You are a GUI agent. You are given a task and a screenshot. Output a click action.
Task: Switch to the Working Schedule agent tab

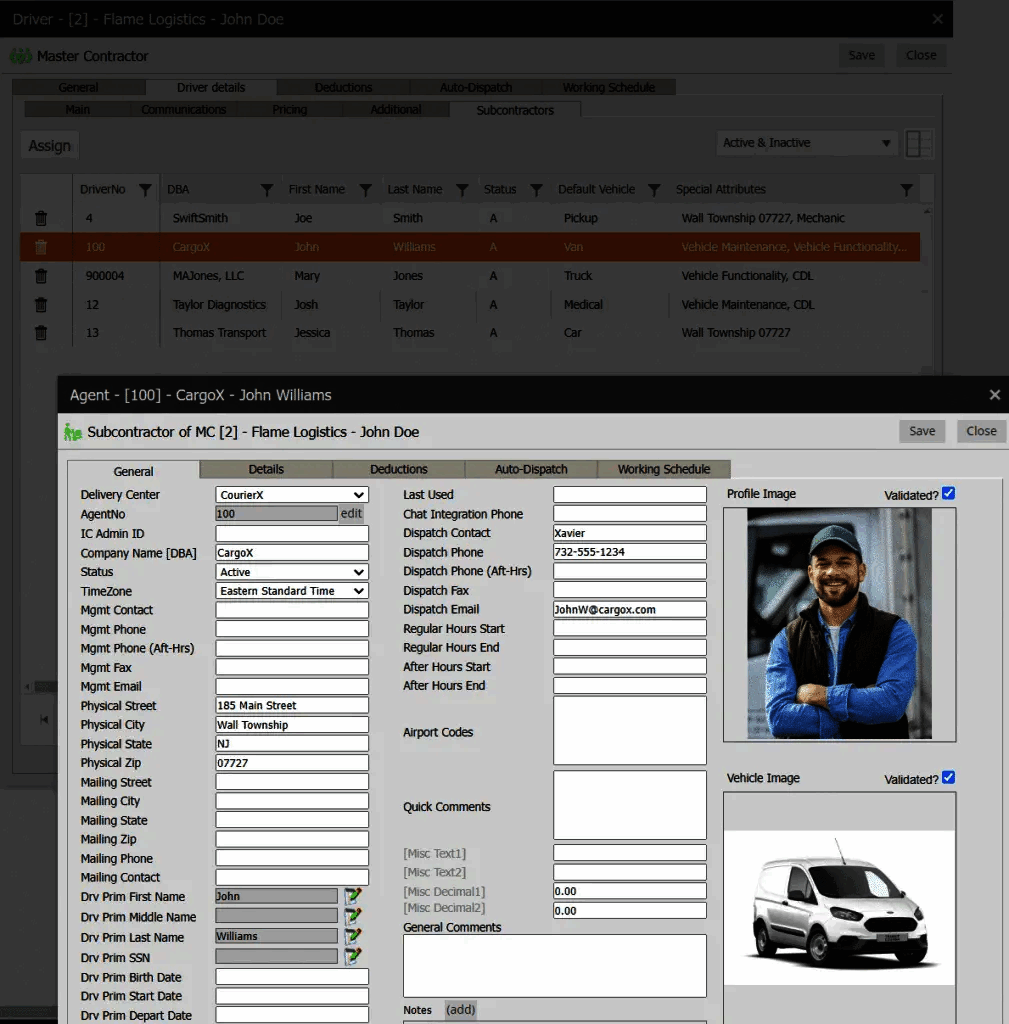click(x=663, y=469)
